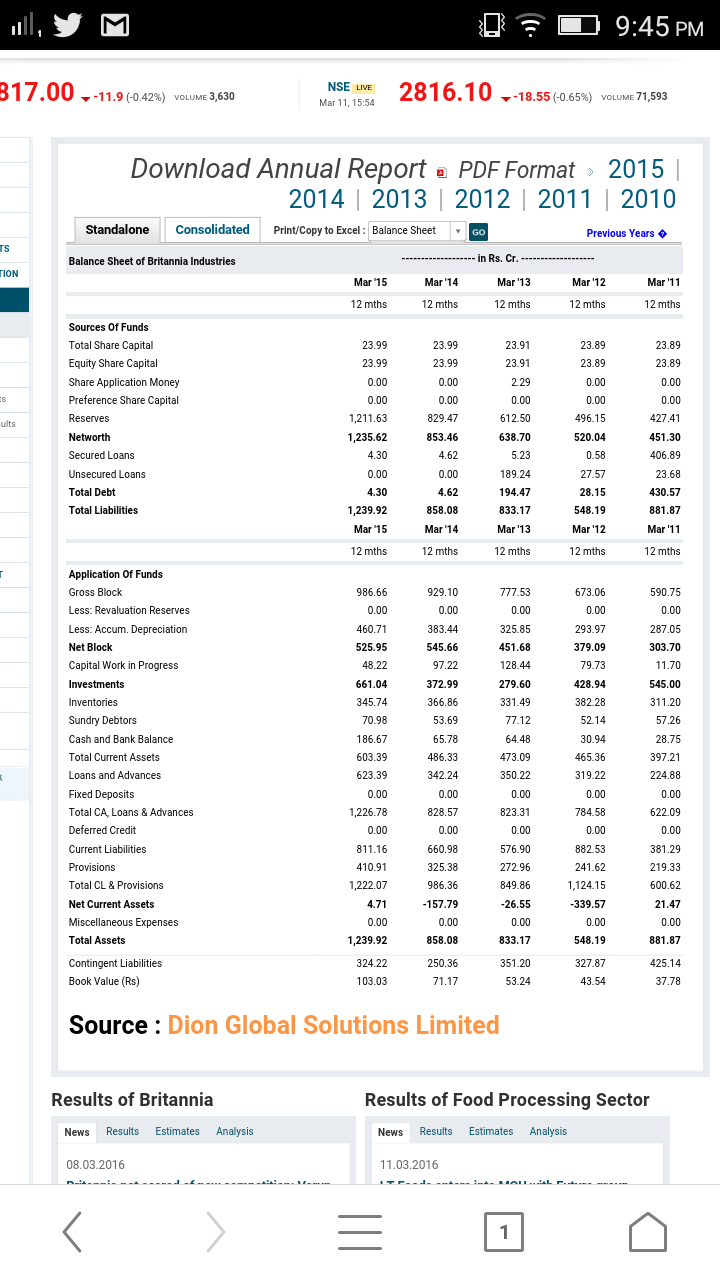Click the Provisions row label

point(92,867)
